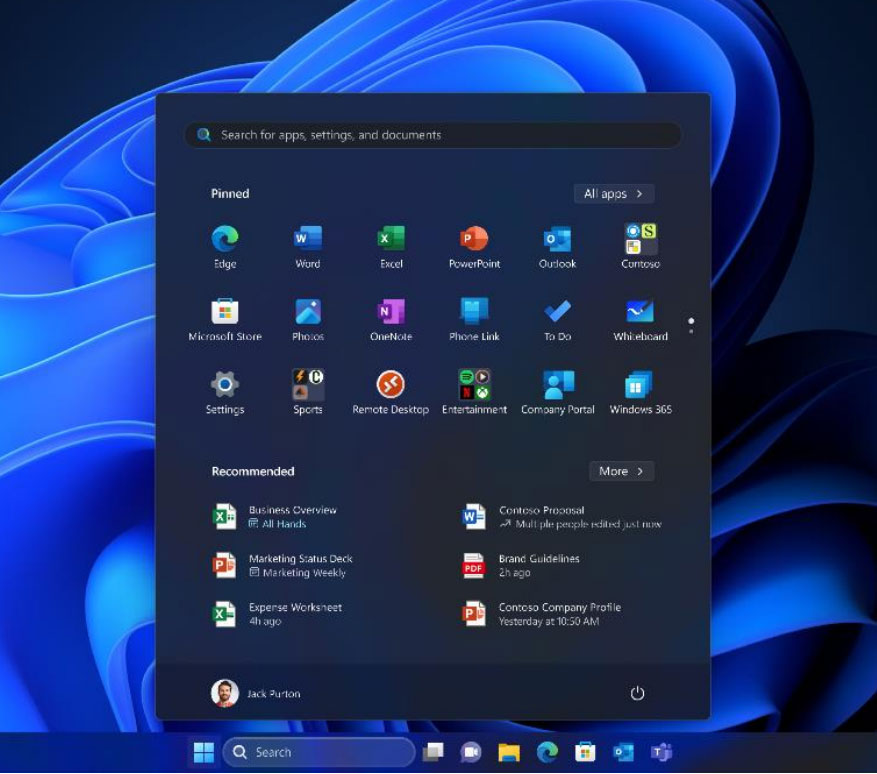Screen dimensions: 877x774
Task: Click the power button icon
Action: (638, 693)
